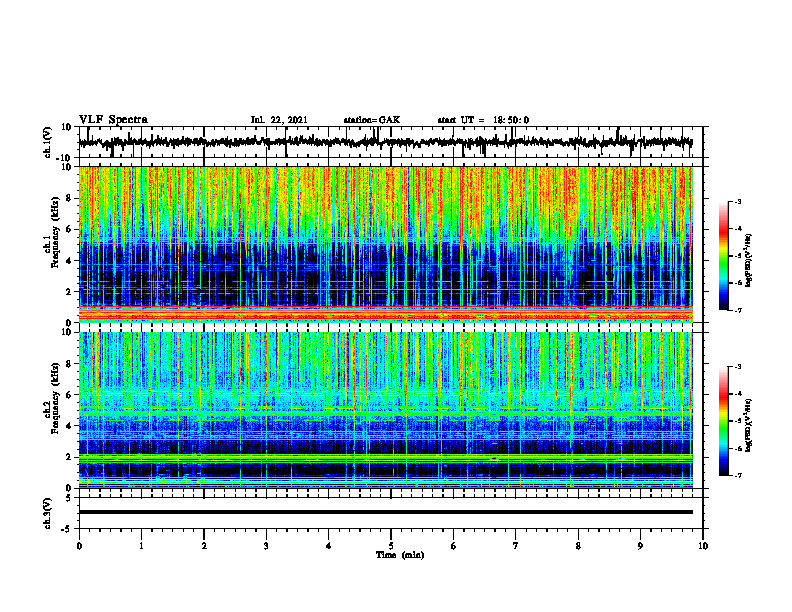
Task: Click the "6" minute tick on the time axis
Action: point(454,546)
